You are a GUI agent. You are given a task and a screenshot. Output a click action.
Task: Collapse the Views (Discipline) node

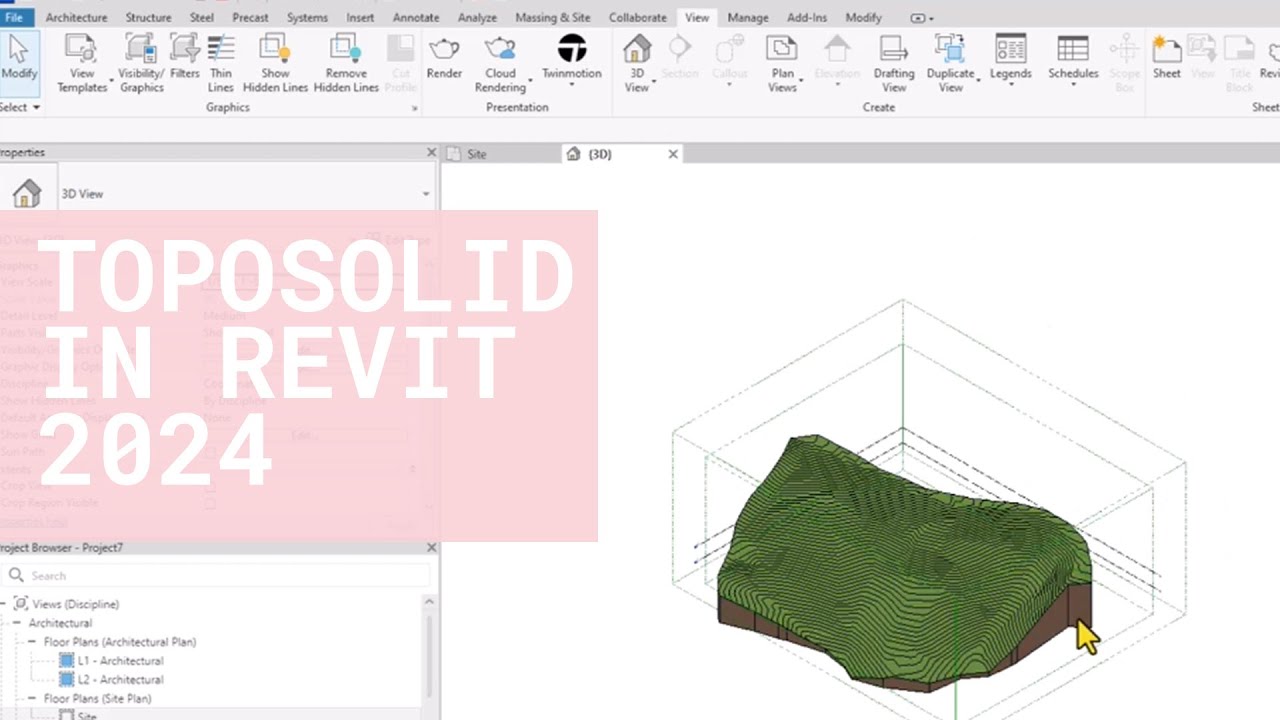click(4, 604)
